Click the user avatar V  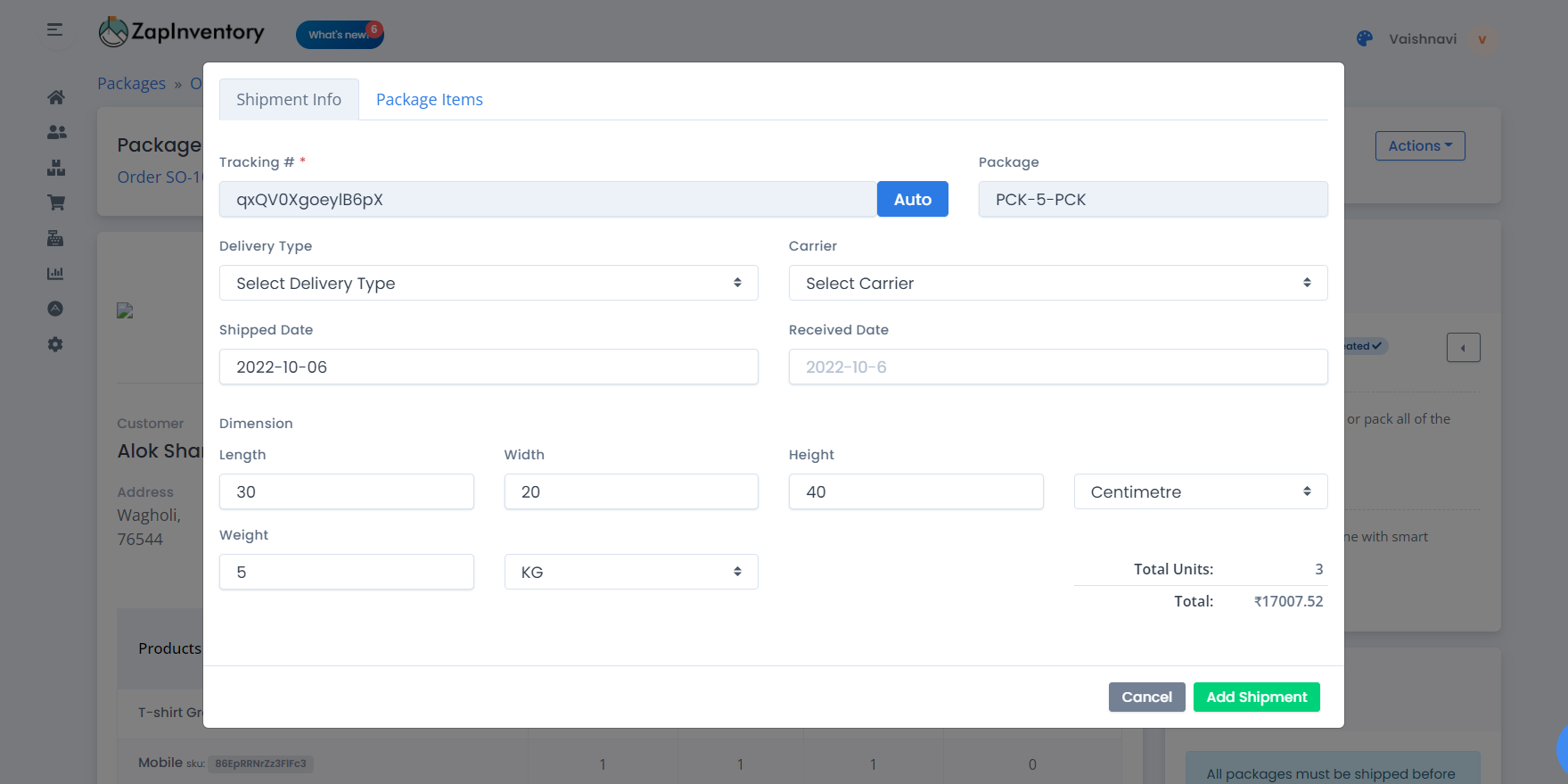[1482, 39]
